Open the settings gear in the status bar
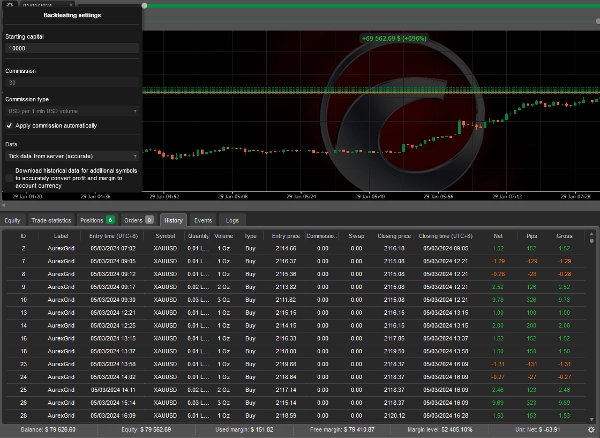The width and height of the screenshot is (600, 438). coord(591,430)
